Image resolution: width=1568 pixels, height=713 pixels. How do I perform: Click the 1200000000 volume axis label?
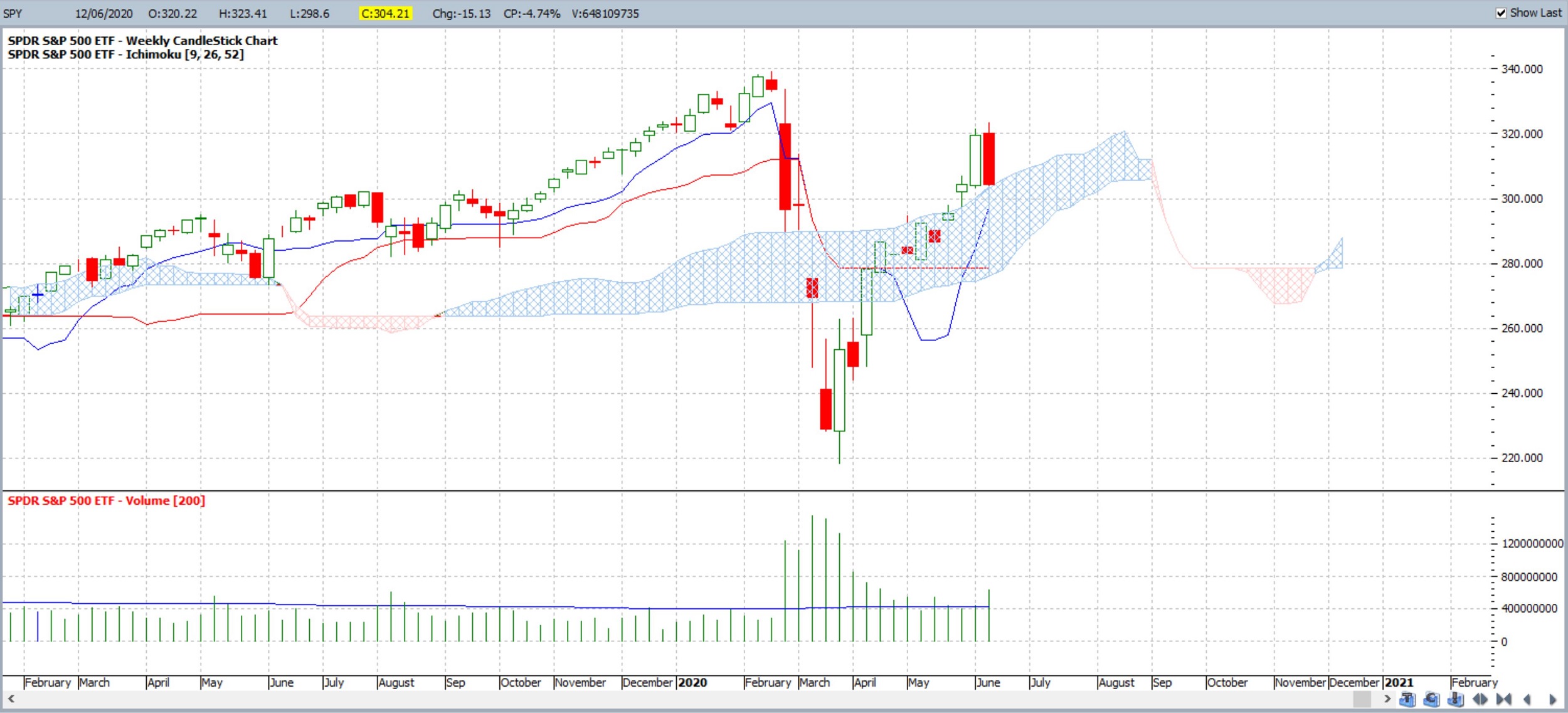coord(1532,544)
